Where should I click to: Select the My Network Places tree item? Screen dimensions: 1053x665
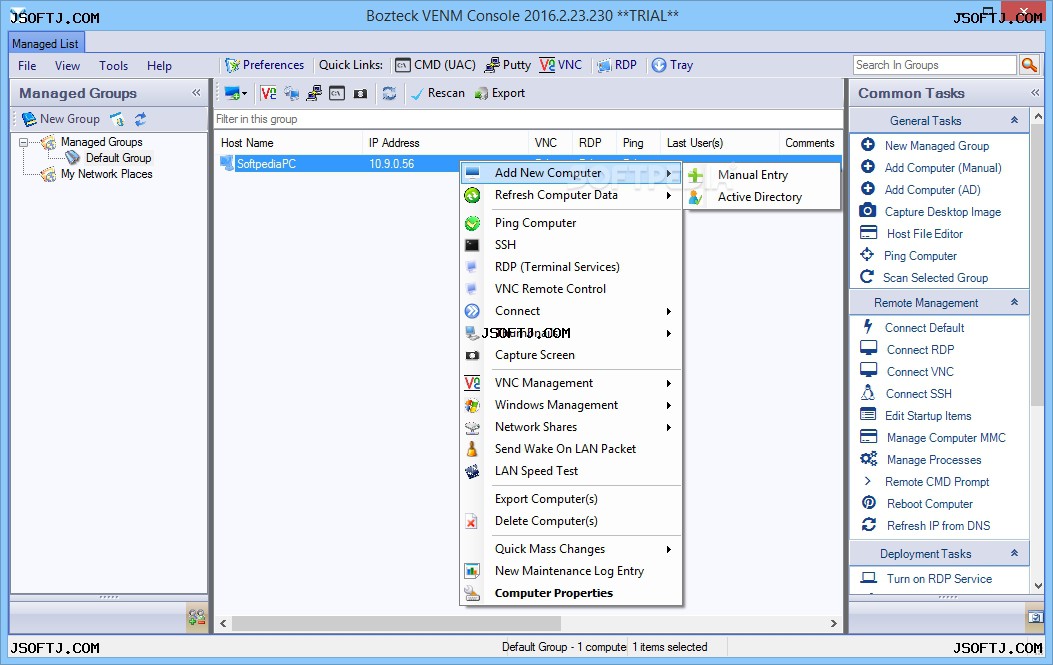pyautogui.click(x=106, y=174)
